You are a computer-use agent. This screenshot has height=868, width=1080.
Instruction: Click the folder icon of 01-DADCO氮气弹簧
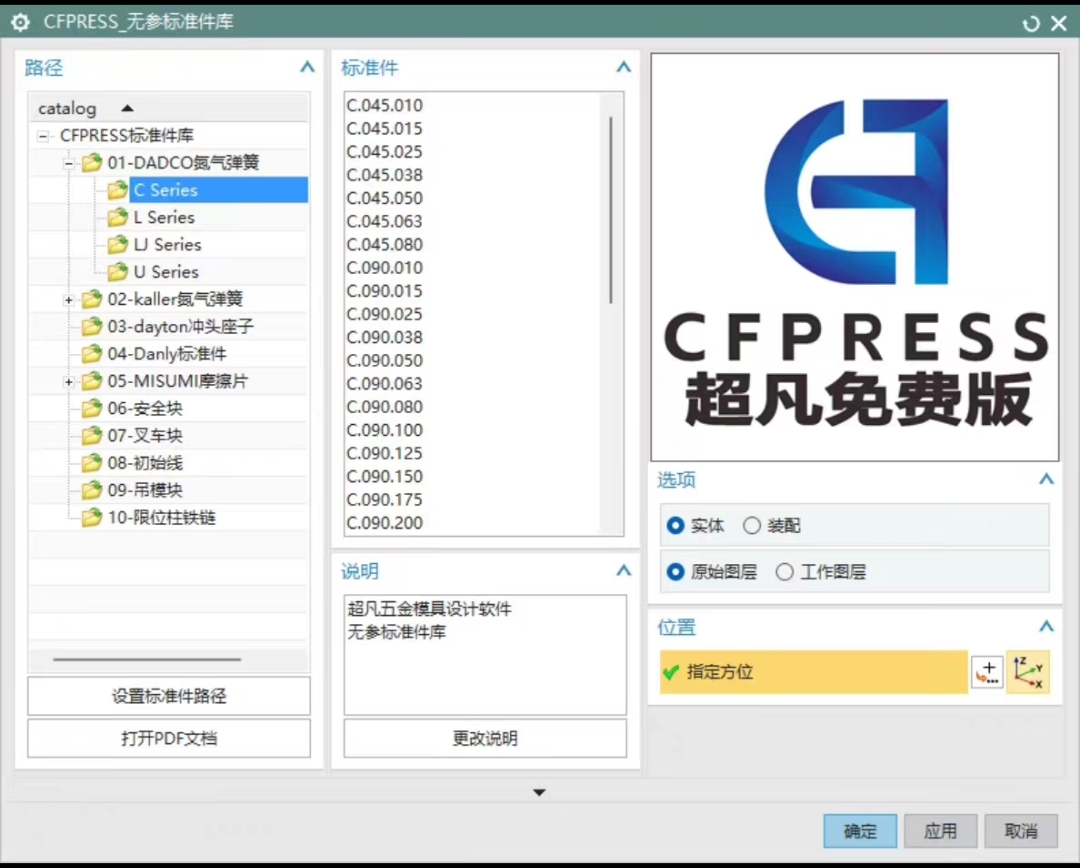point(92,163)
